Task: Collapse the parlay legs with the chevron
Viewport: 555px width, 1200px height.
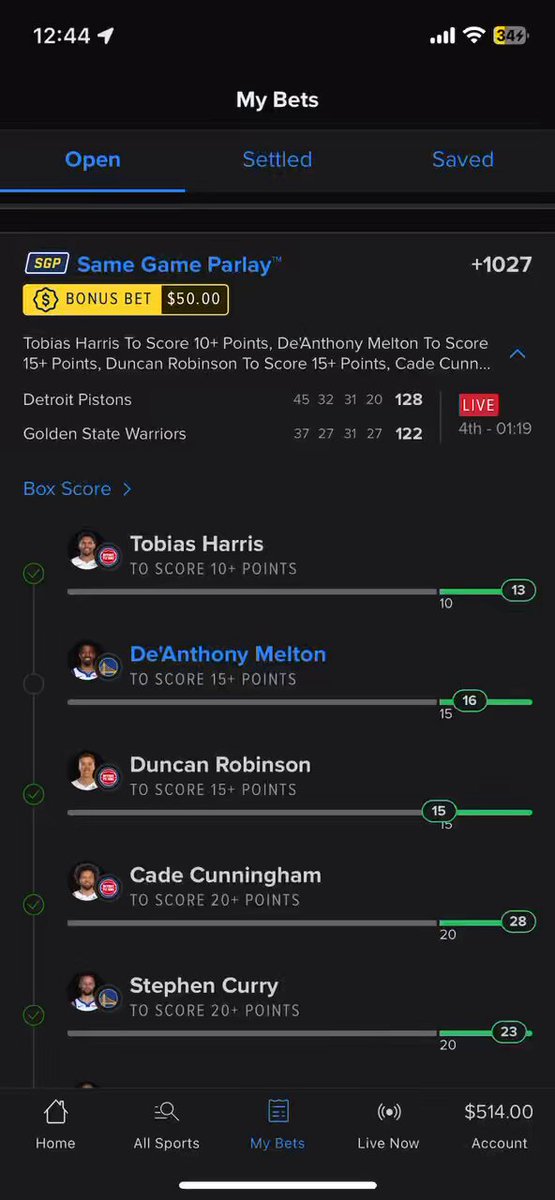Action: pyautogui.click(x=518, y=354)
